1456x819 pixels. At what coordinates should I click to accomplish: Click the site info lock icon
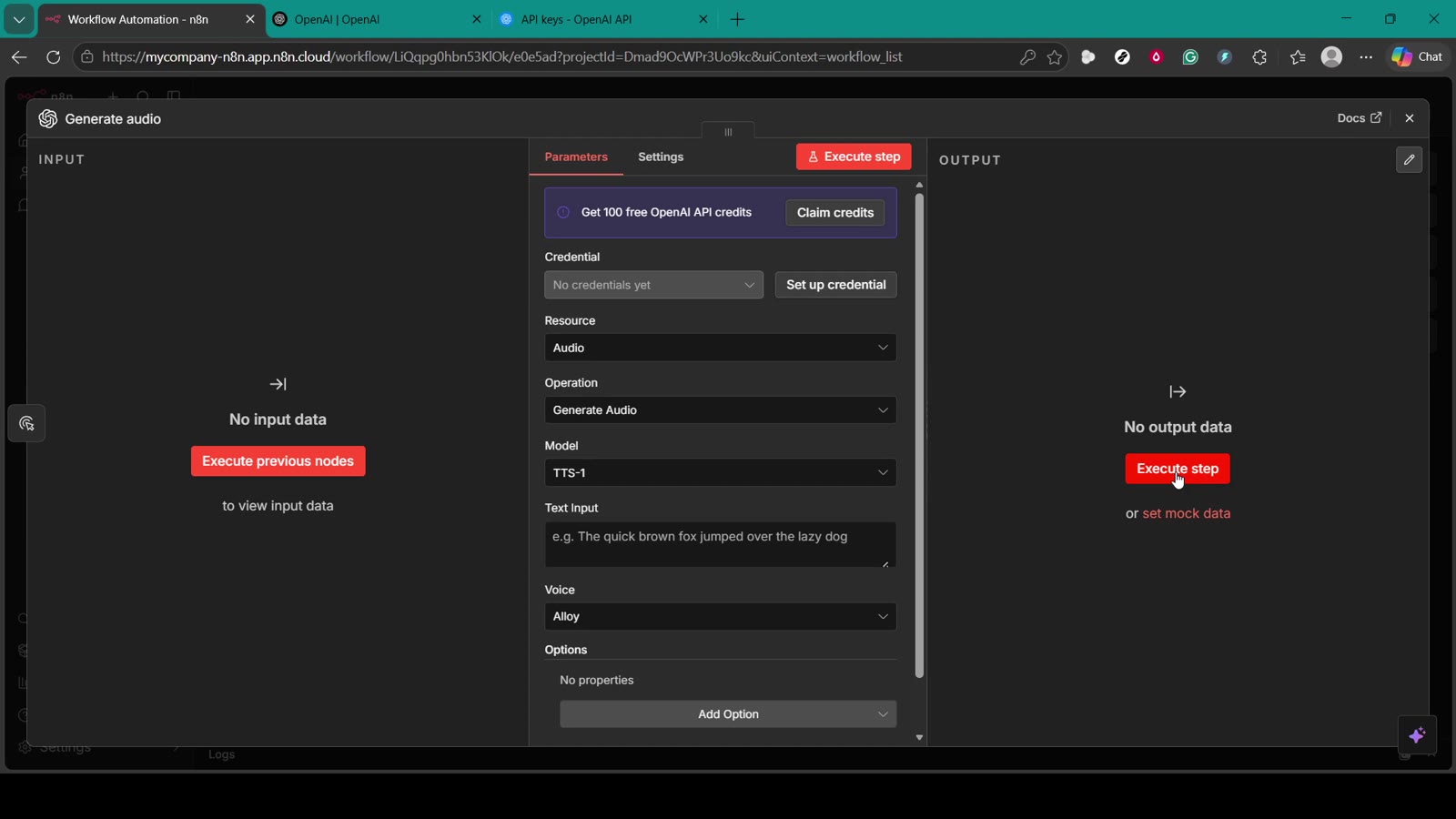[87, 56]
